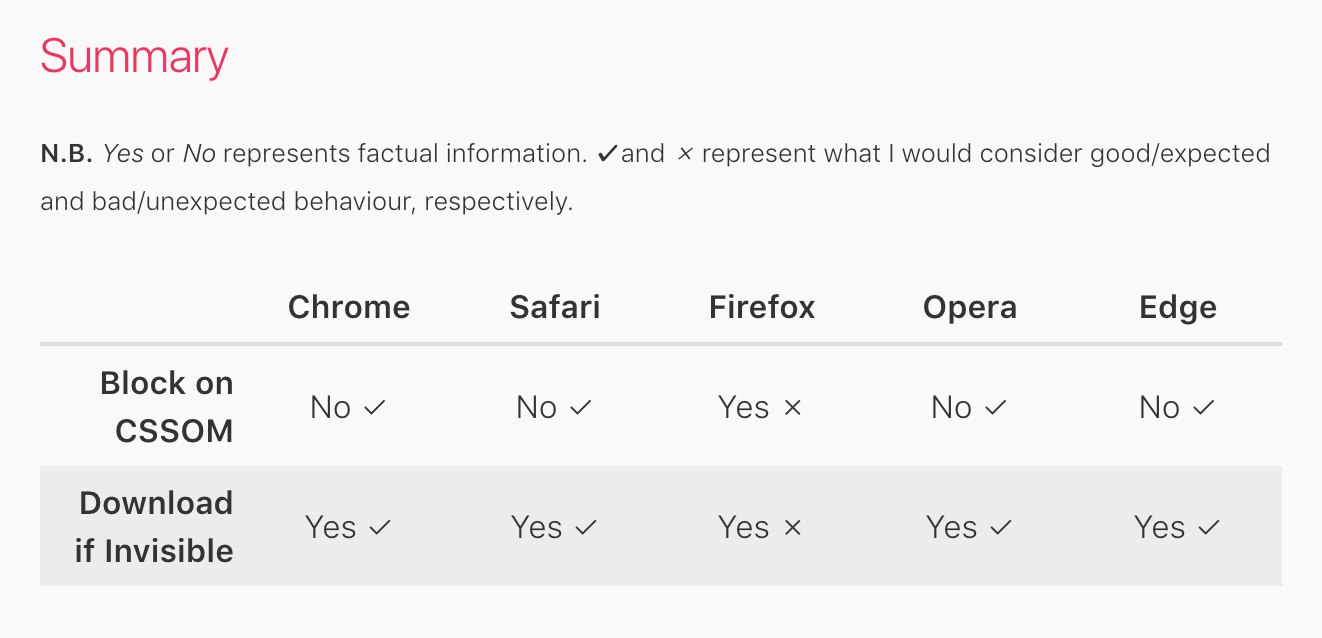Viewport: 1322px width, 638px height.
Task: Click the checkmark in Safari's Download if Invisible cell
Action: point(585,527)
